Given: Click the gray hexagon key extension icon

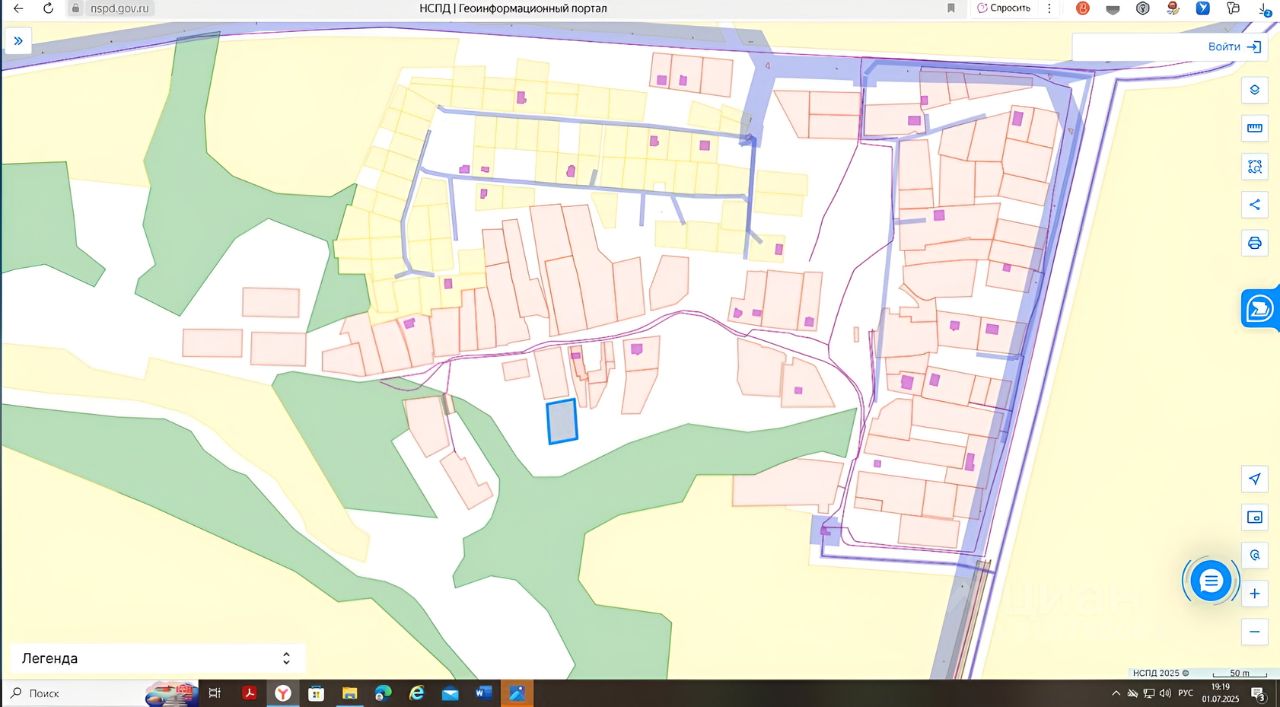Looking at the screenshot, I should (1143, 8).
